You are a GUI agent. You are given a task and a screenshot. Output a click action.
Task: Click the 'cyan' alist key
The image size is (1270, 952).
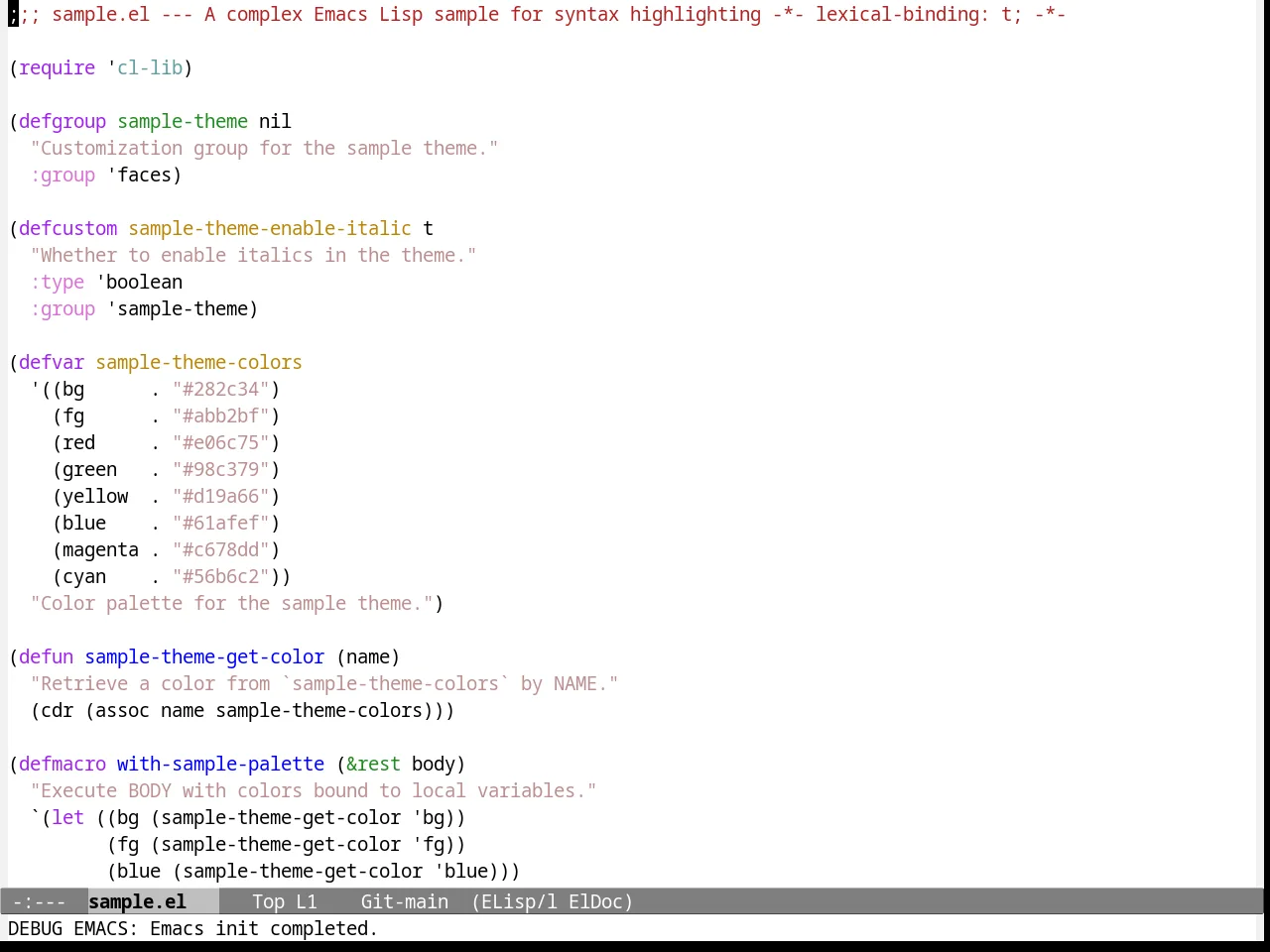(x=84, y=576)
